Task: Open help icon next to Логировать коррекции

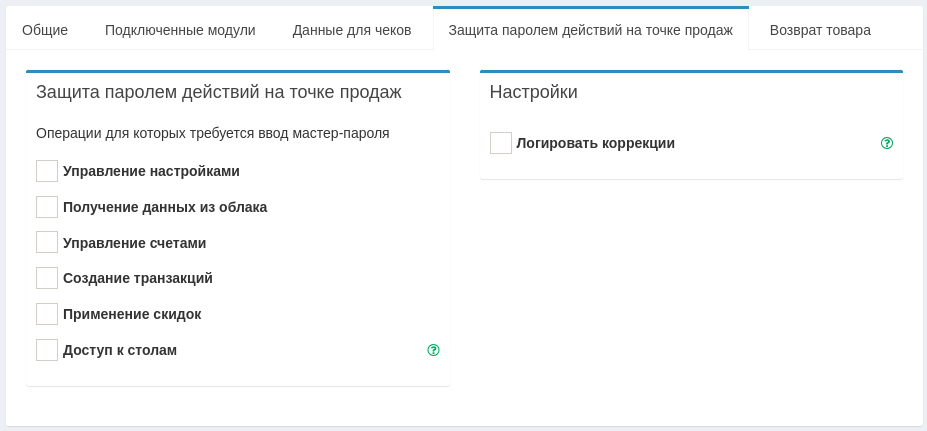Action: coord(887,143)
